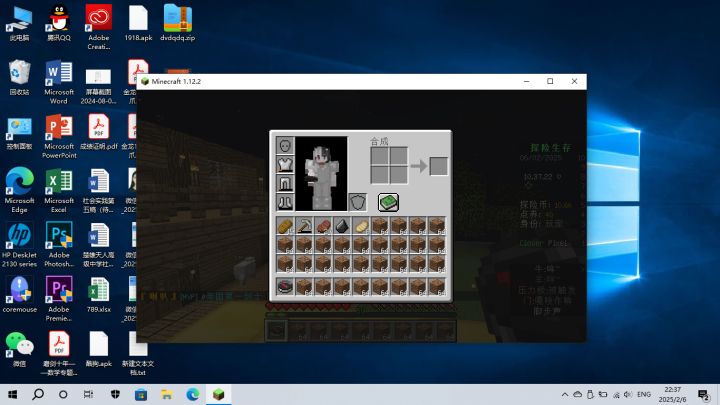Select the baked potato item
720x405 pixels.
(361, 225)
